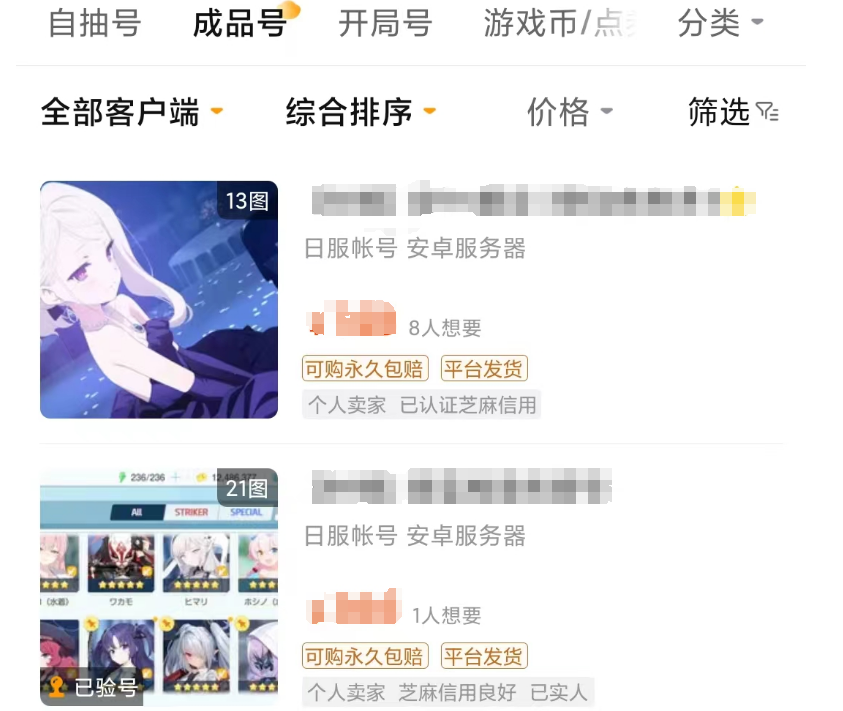Click the 21图 image count badge
843x711 pixels.
pyautogui.click(x=247, y=488)
